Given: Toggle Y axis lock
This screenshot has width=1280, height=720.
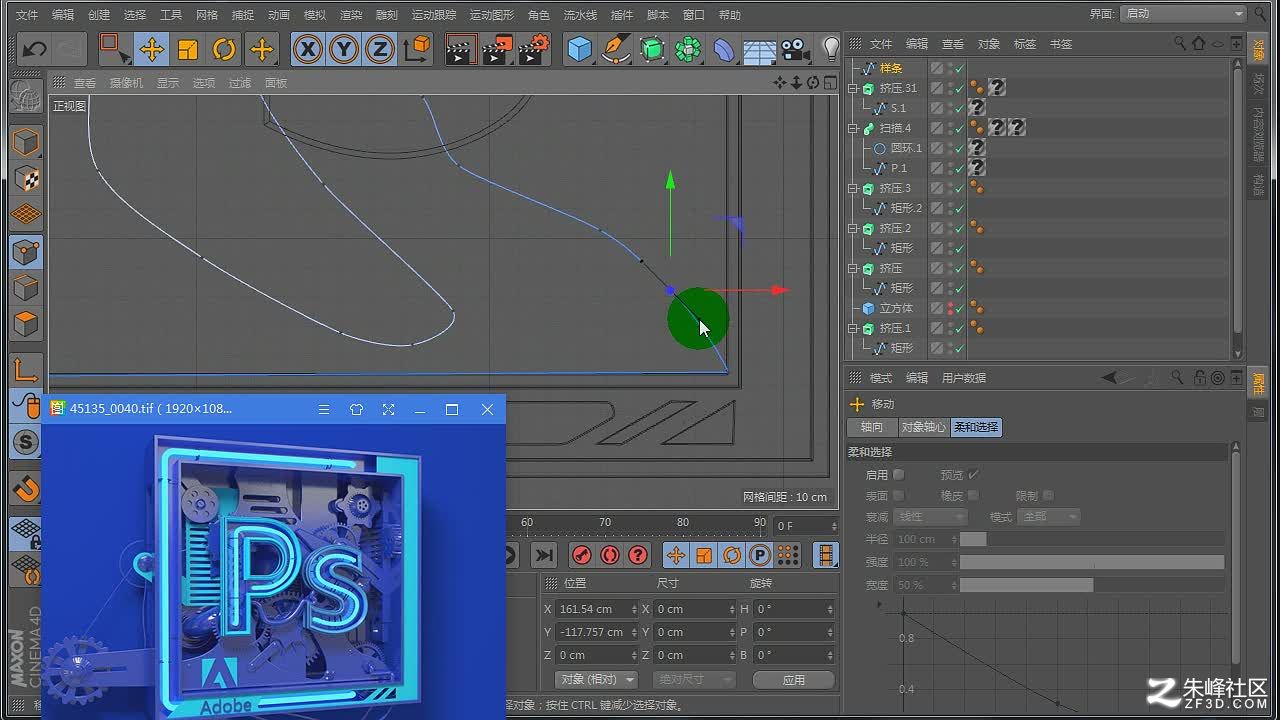Looking at the screenshot, I should click(x=344, y=49).
